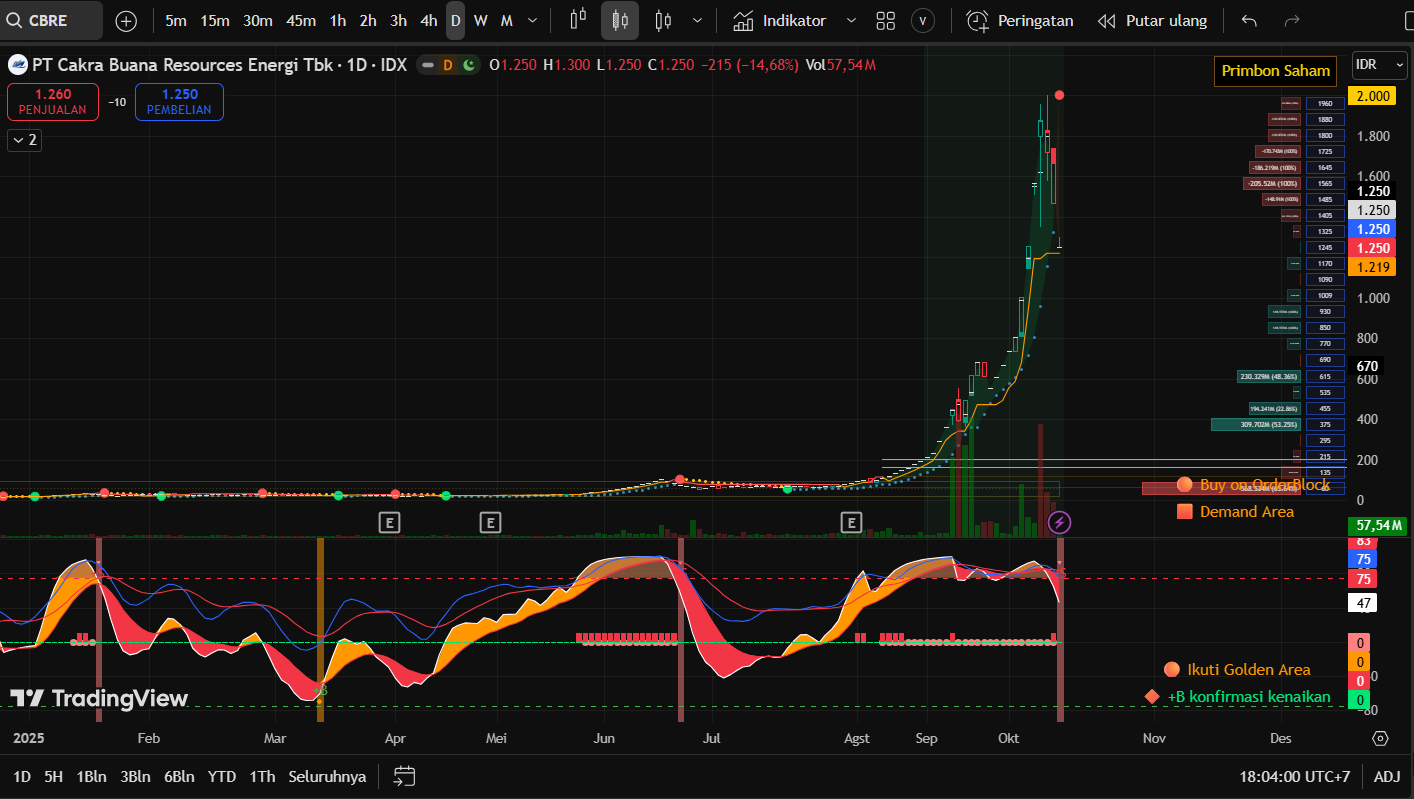This screenshot has width=1414, height=799.
Task: Open the go-to-date calendar icon
Action: (x=404, y=776)
